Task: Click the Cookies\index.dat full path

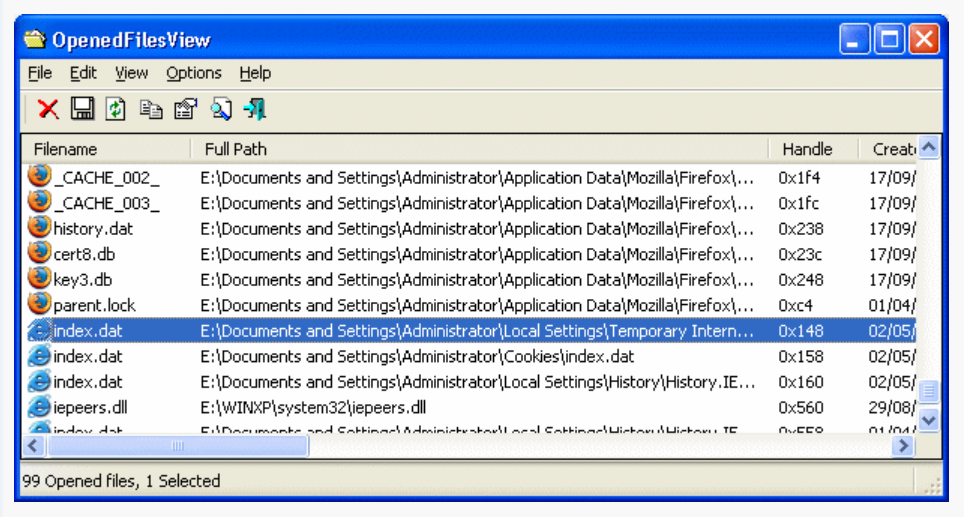Action: (417, 357)
